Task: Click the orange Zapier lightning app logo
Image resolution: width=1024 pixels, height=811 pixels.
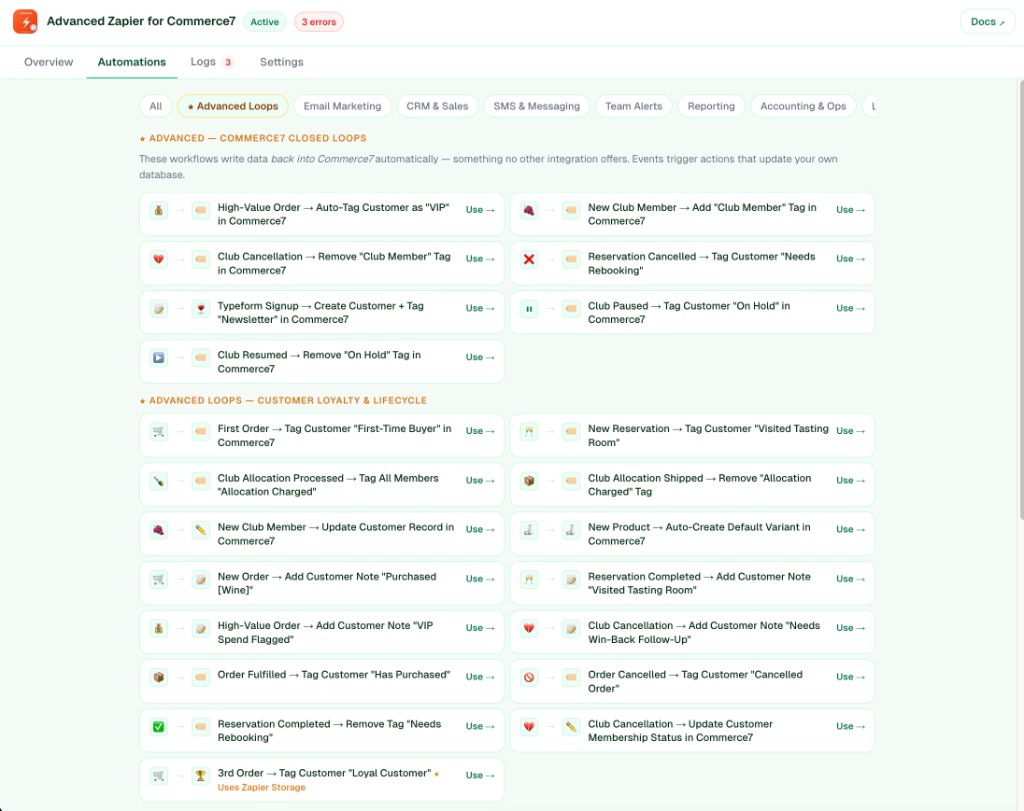Action: (25, 22)
